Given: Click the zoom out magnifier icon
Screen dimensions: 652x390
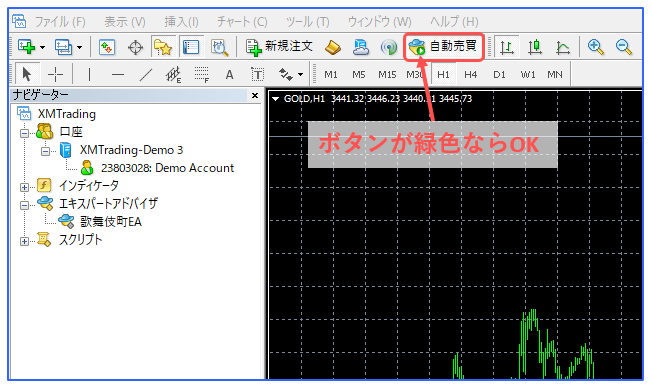Looking at the screenshot, I should tap(624, 47).
